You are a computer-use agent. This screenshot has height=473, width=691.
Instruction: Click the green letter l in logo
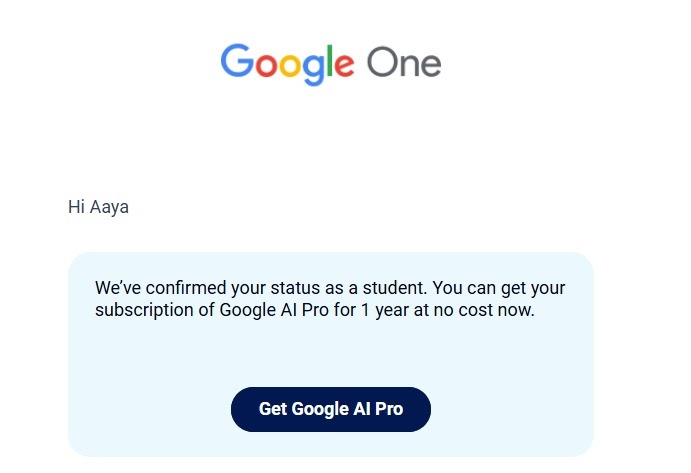click(x=331, y=60)
